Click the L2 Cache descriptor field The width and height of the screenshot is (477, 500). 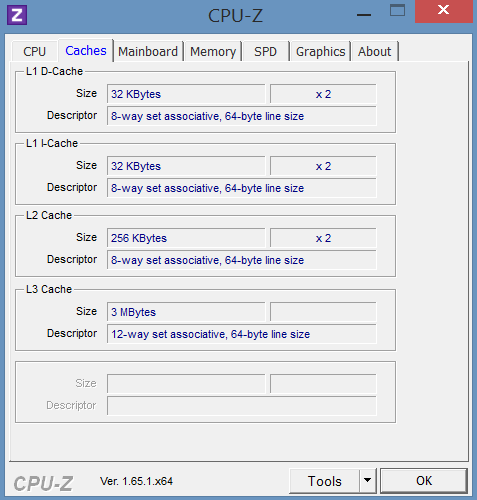coord(242,260)
